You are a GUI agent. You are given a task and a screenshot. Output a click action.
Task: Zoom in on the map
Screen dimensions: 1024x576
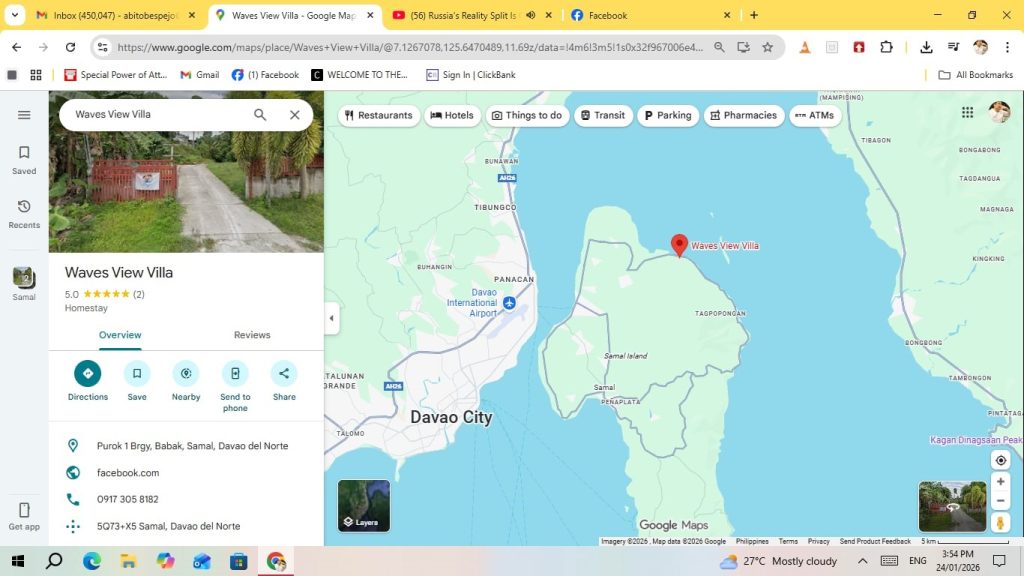click(x=1000, y=482)
